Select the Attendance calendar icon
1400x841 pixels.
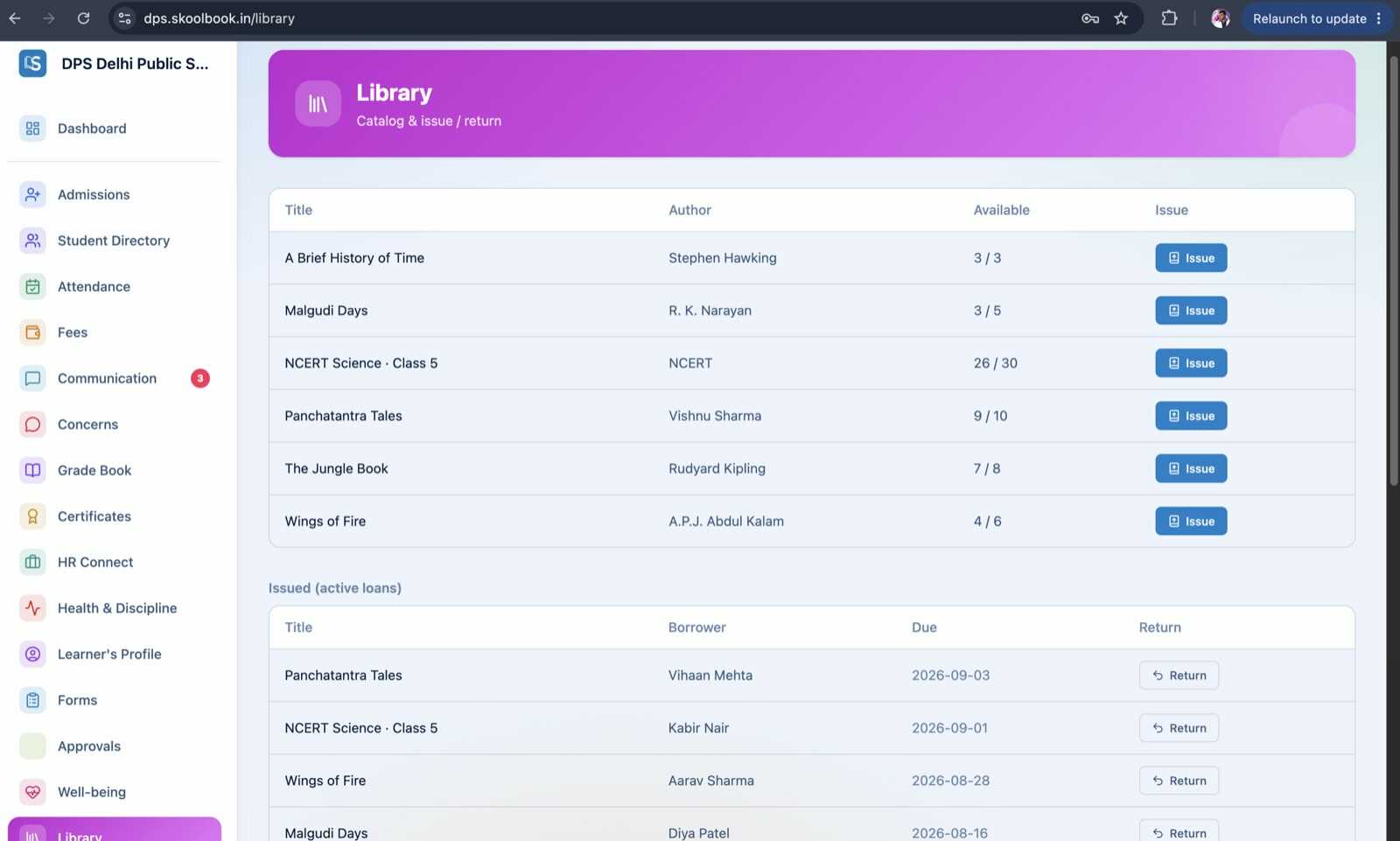[x=32, y=286]
